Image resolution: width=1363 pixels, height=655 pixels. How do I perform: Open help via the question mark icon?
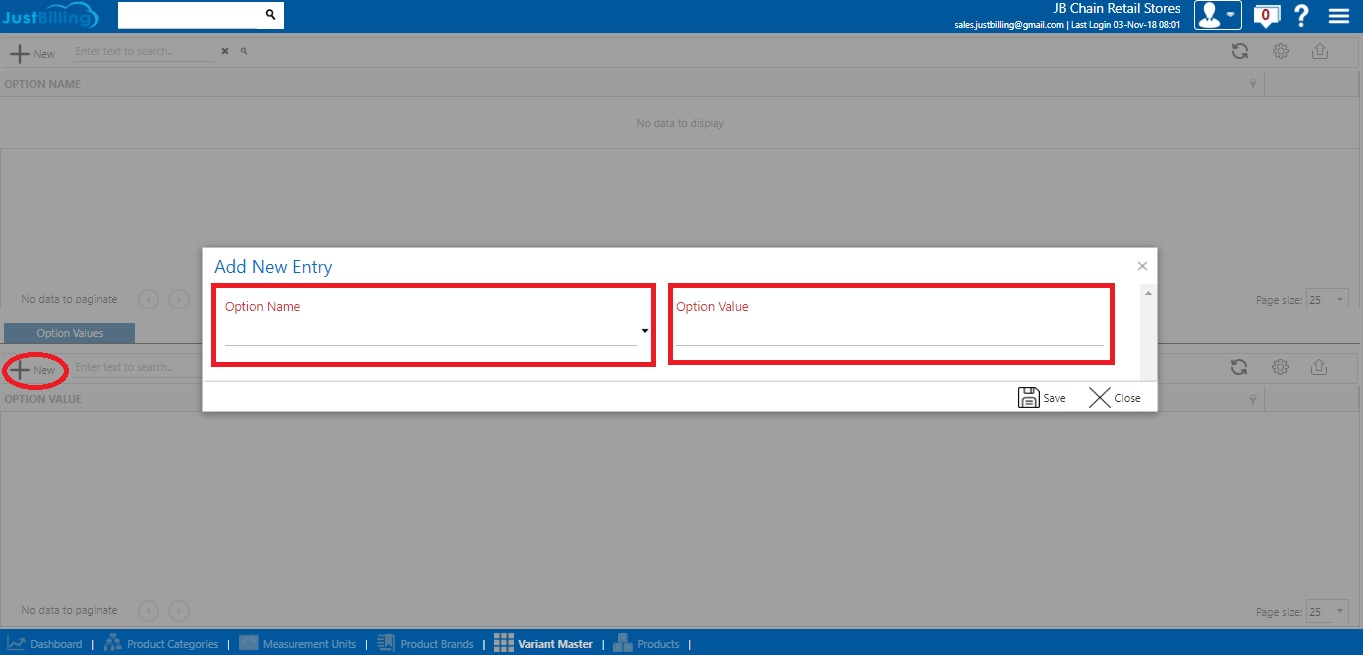coord(1301,15)
